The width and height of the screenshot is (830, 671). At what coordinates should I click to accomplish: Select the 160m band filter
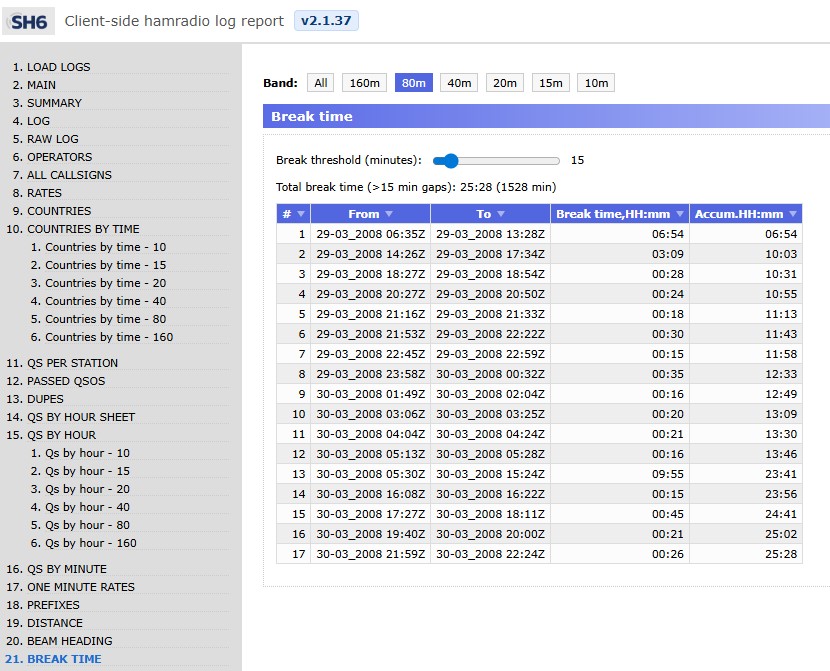(364, 83)
